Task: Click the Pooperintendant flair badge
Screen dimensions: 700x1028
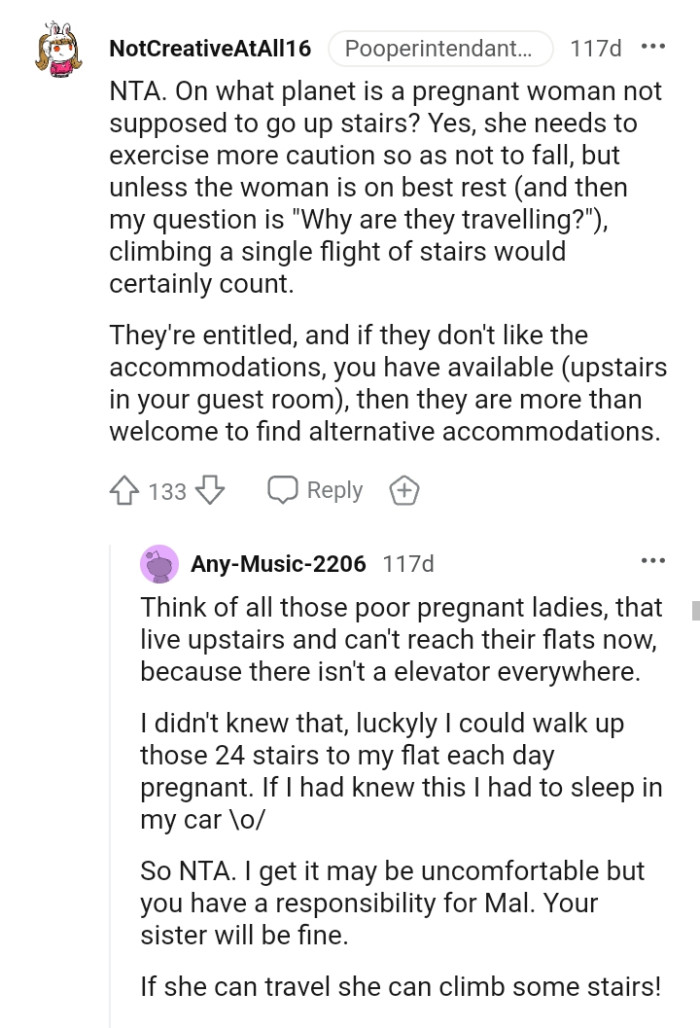Action: click(x=440, y=48)
